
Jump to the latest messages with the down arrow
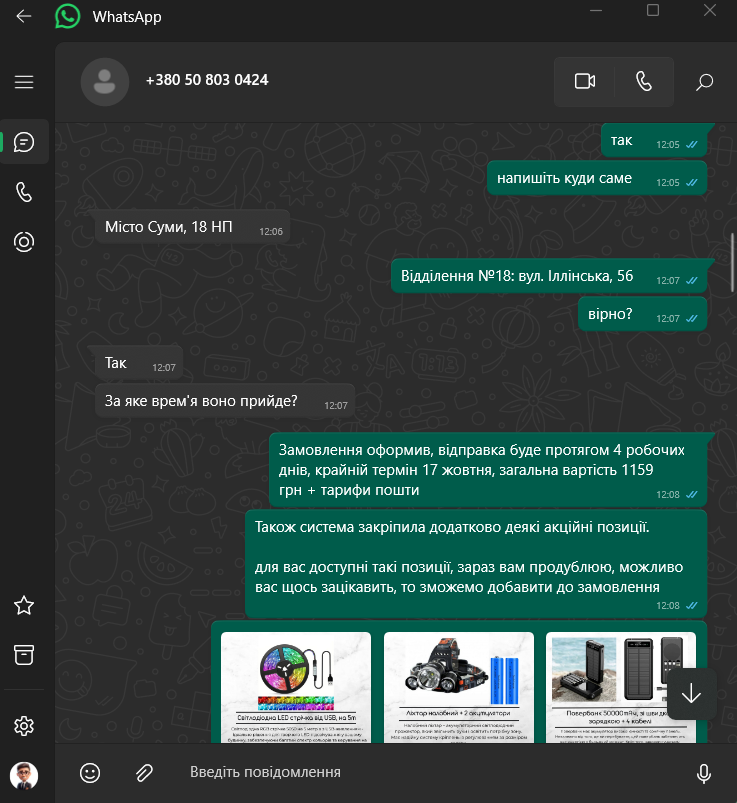(x=691, y=694)
